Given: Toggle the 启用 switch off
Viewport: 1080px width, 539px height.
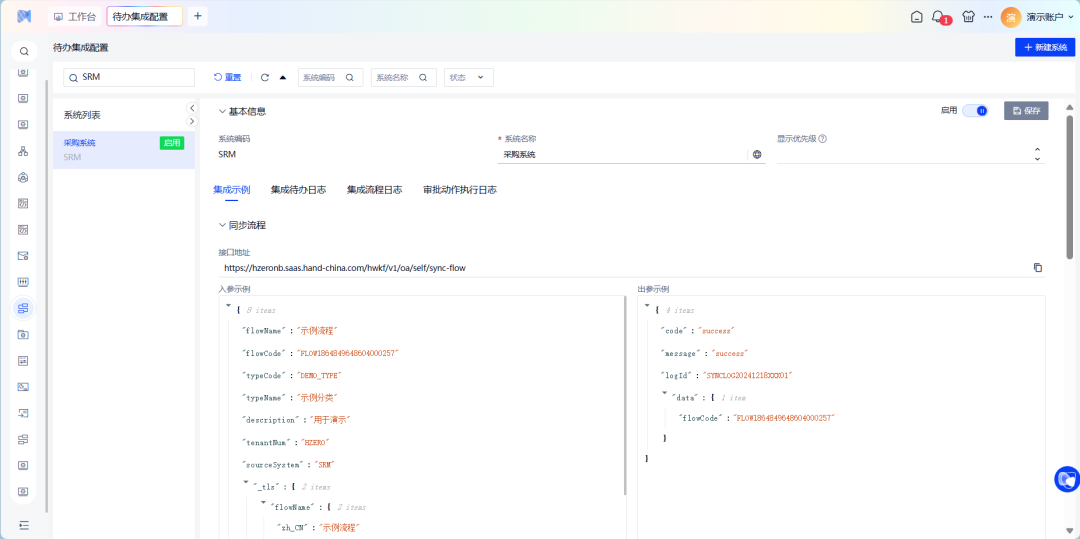Looking at the screenshot, I should coord(975,111).
